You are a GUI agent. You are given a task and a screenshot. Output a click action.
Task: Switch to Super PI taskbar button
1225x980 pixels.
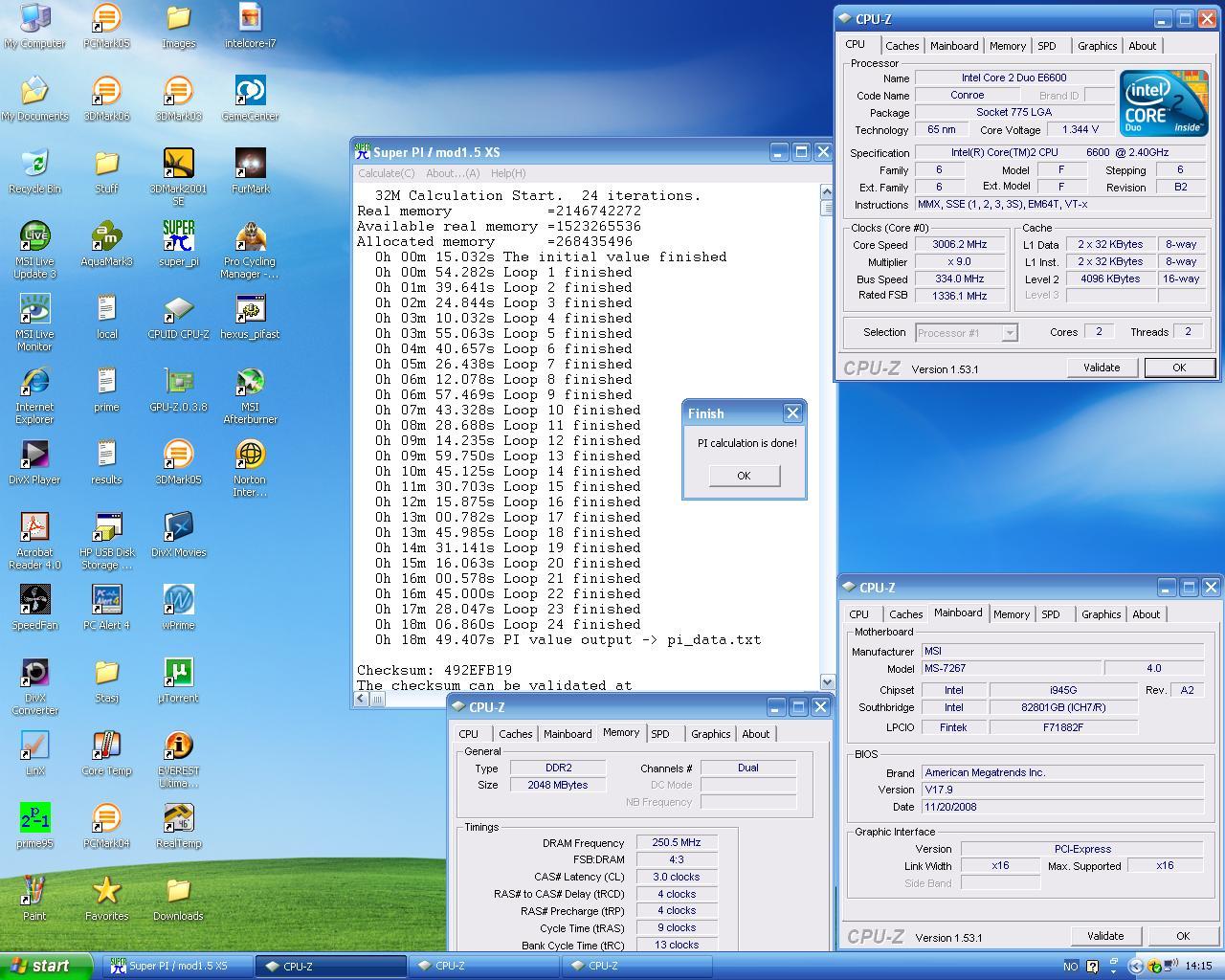pyautogui.click(x=177, y=966)
